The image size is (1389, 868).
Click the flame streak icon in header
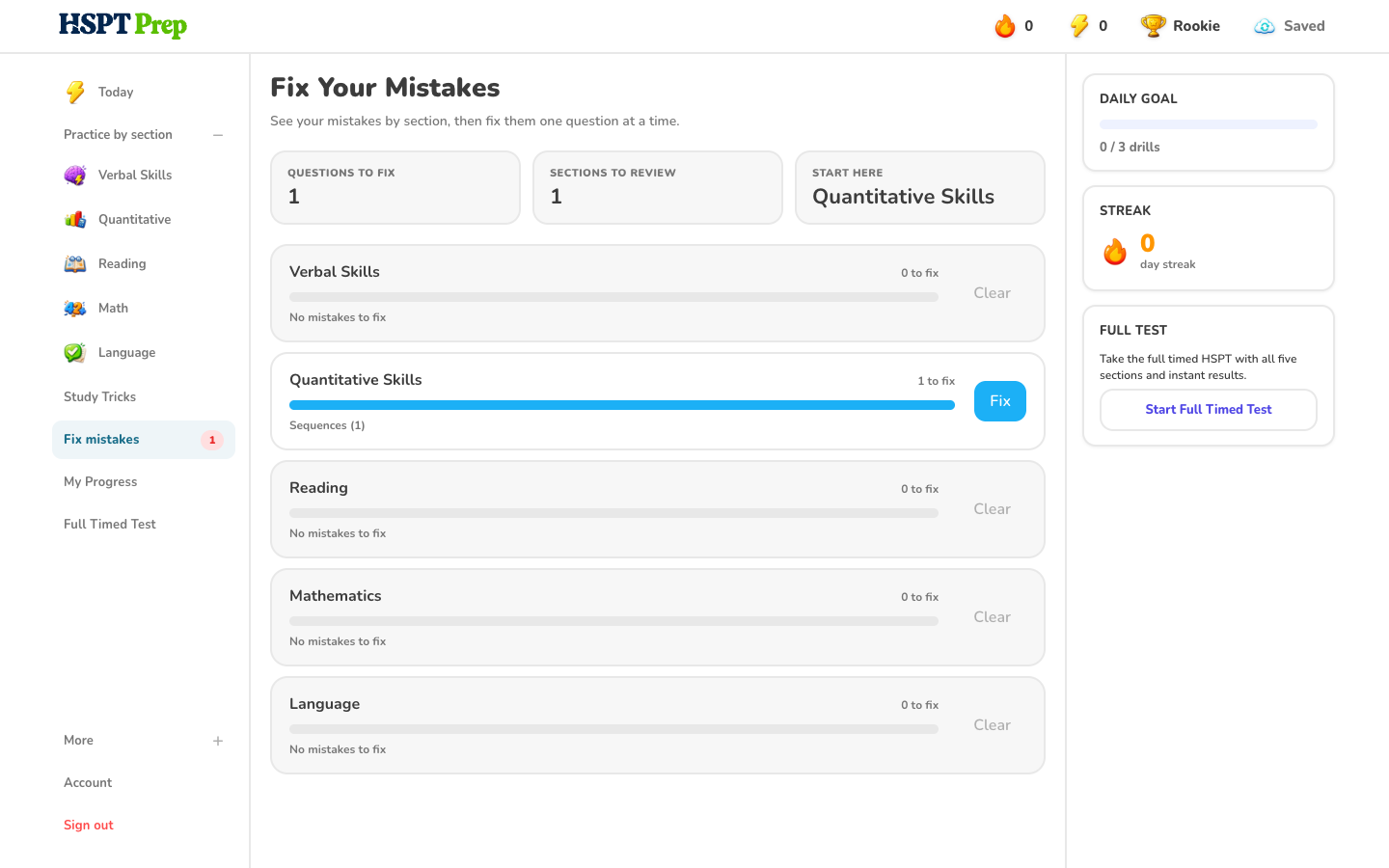pyautogui.click(x=1005, y=26)
